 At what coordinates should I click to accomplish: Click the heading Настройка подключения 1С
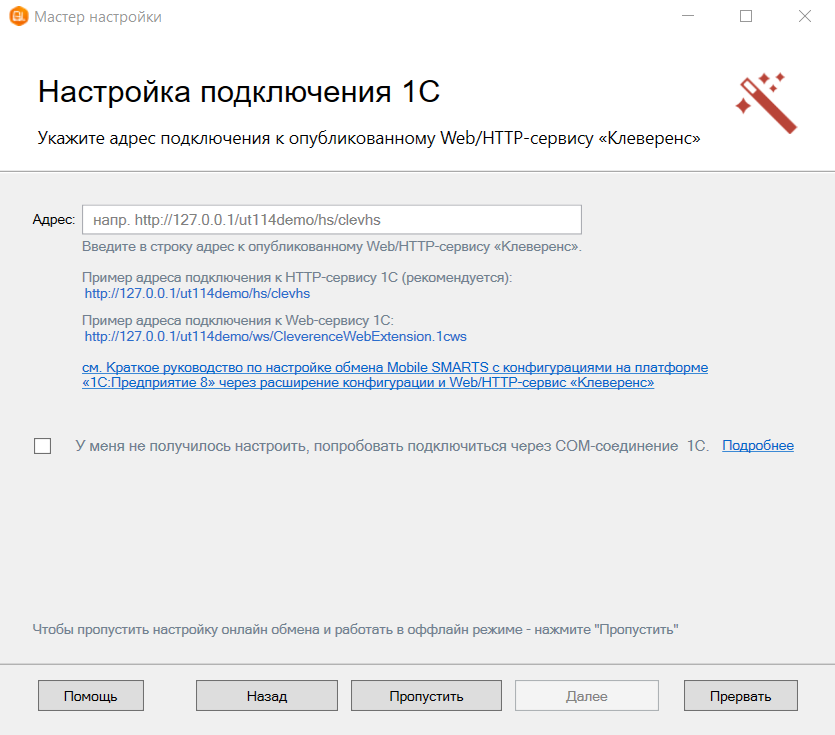click(x=239, y=92)
